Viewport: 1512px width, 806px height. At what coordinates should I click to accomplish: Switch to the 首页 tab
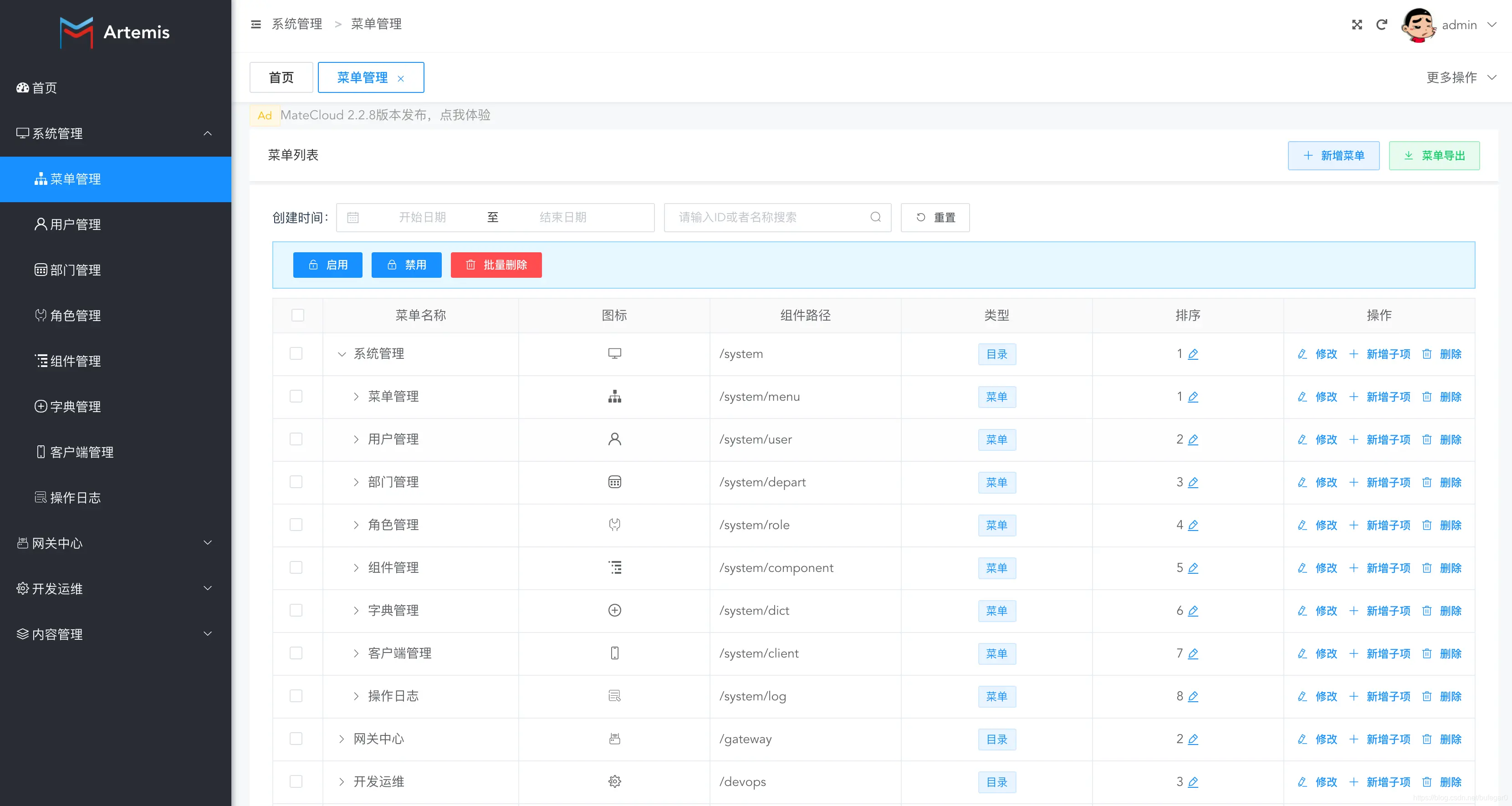click(281, 77)
